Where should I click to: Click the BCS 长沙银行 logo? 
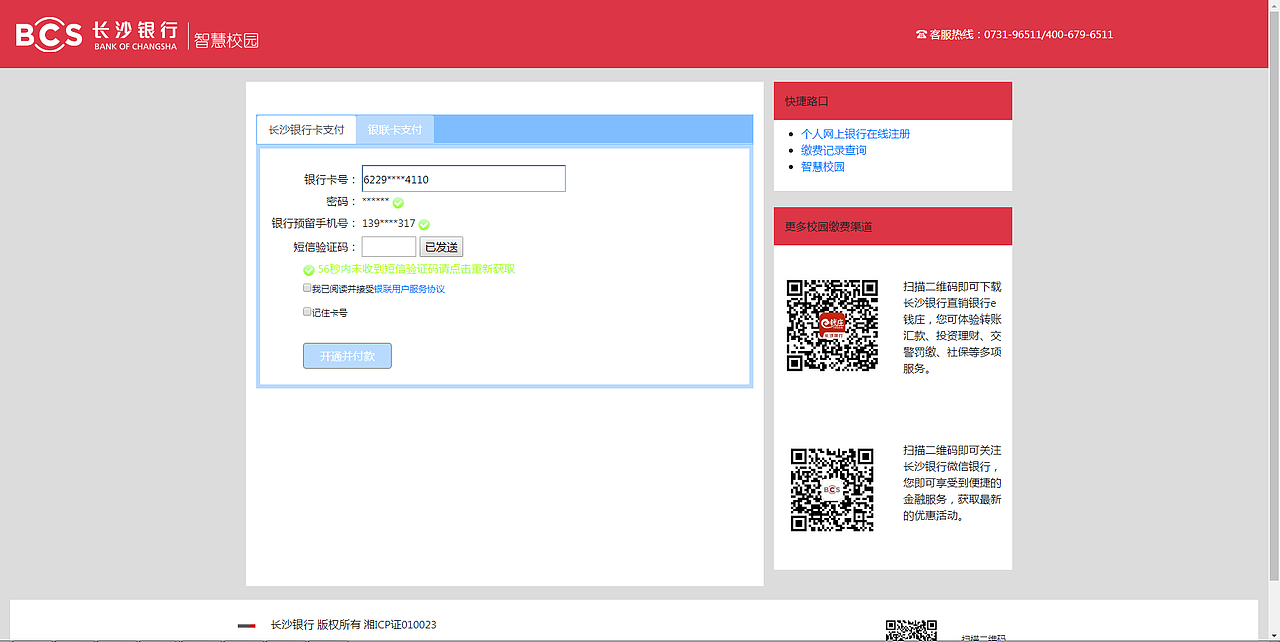[x=97, y=35]
